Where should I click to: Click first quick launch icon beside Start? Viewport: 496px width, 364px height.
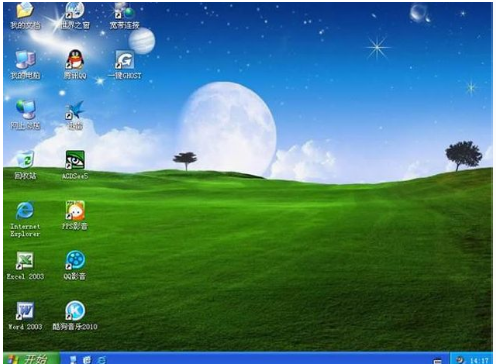pyautogui.click(x=73, y=360)
